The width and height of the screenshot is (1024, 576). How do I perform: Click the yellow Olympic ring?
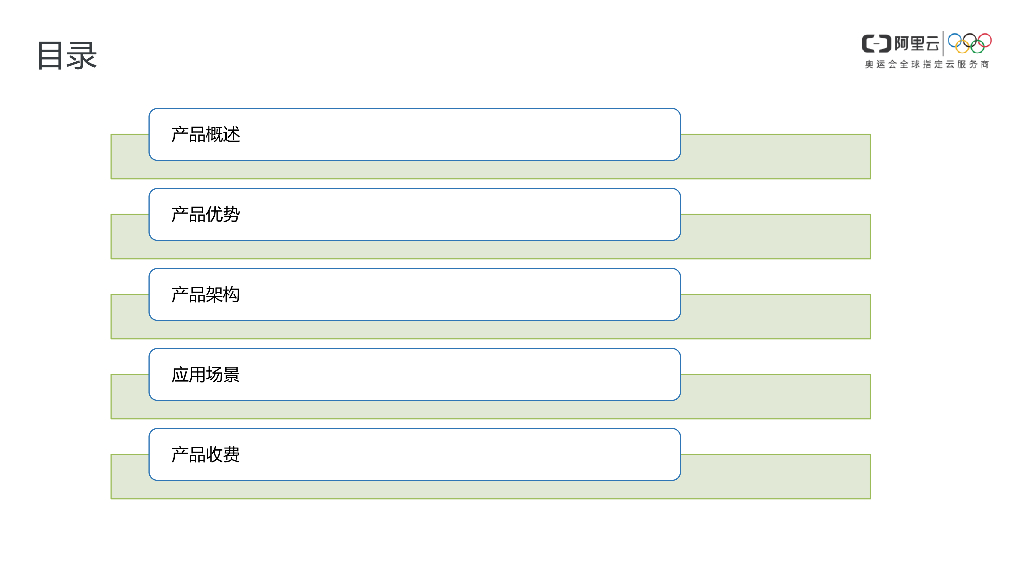[x=962, y=47]
